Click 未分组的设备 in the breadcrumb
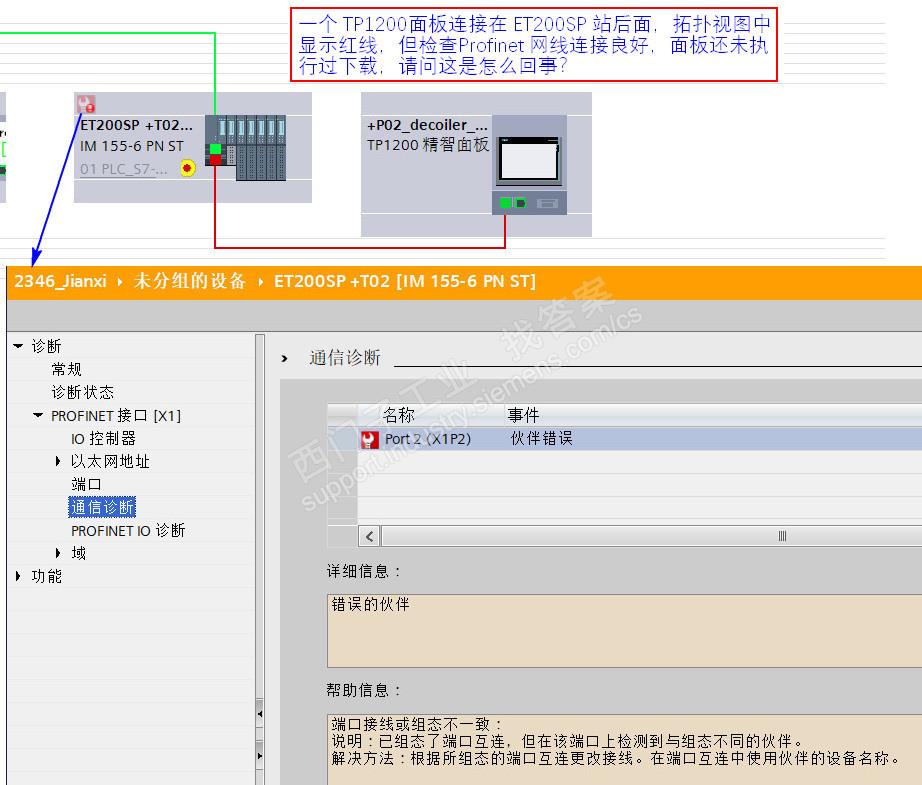Screen dimensions: 922x785 pyautogui.click(x=189, y=281)
